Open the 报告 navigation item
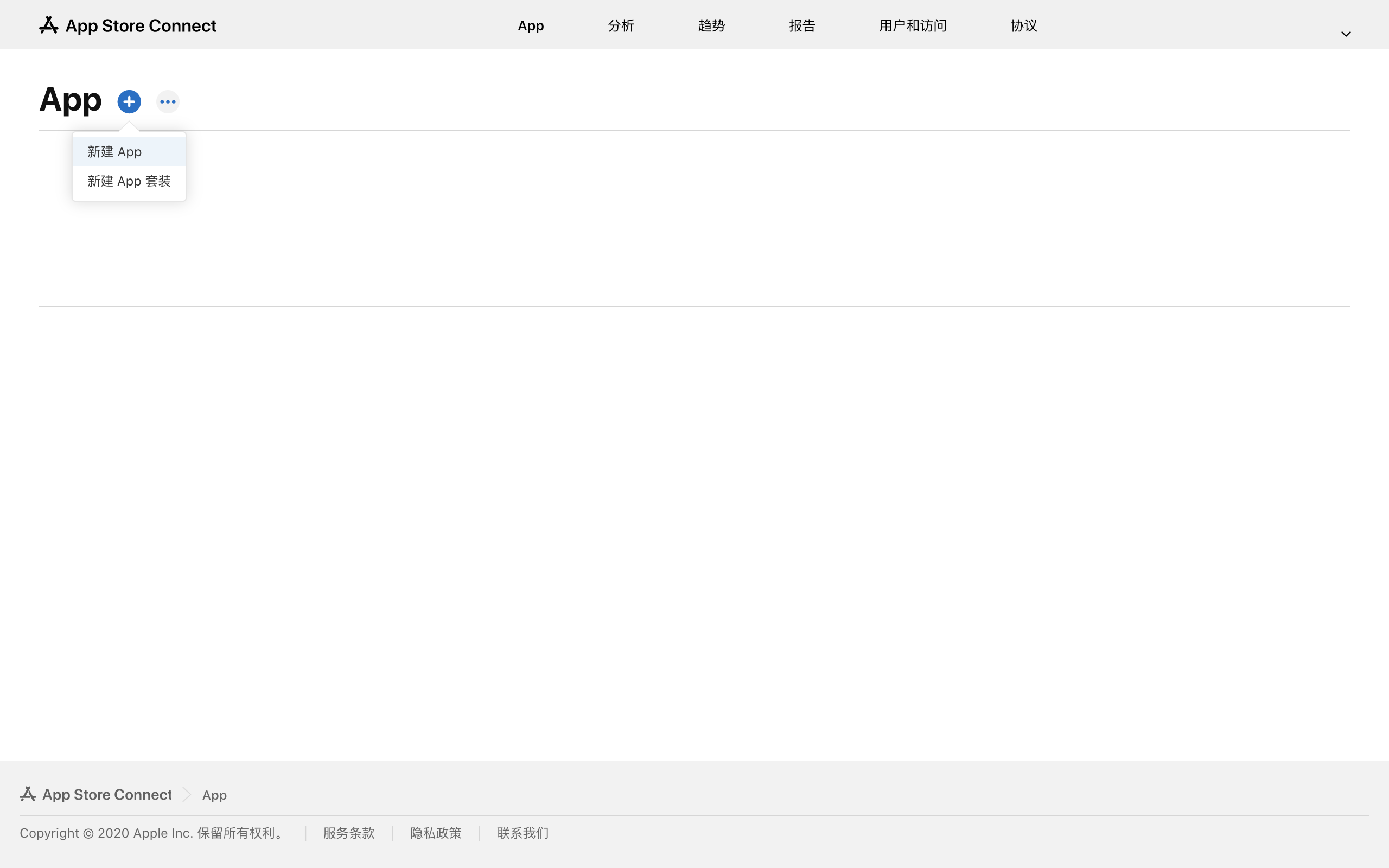Screen dimensions: 1389x868 (802, 25)
